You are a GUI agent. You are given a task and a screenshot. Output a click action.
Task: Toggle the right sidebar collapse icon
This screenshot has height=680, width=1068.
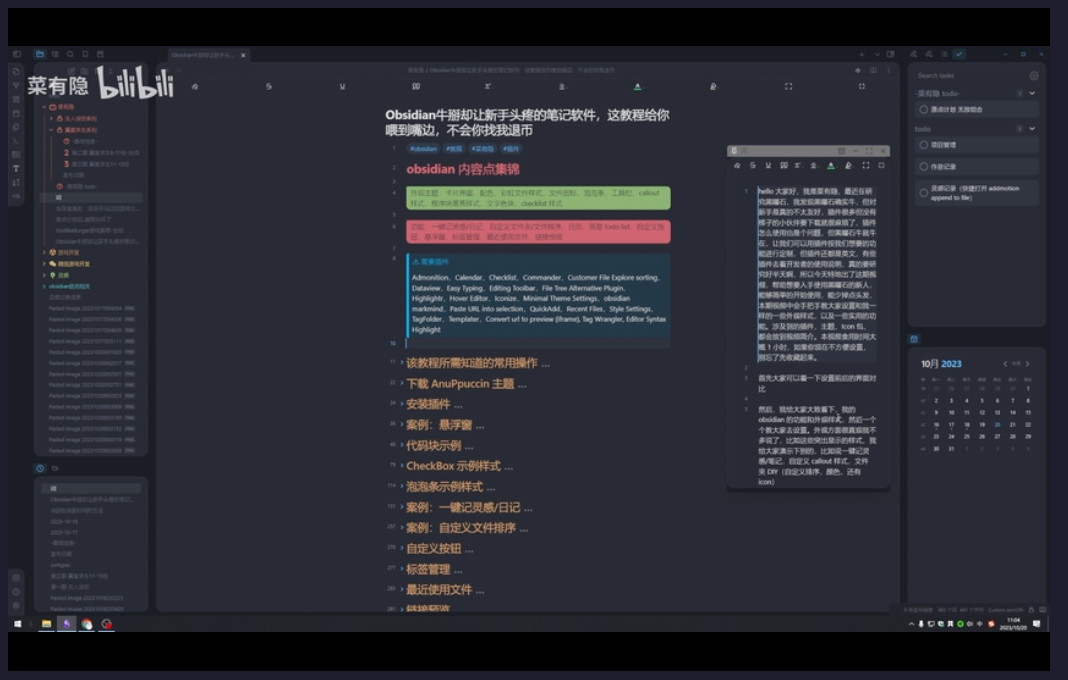(x=890, y=55)
